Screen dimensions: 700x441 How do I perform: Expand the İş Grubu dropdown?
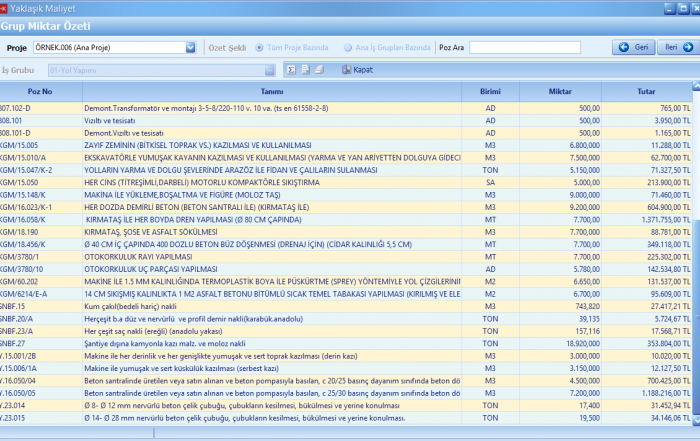coord(269,70)
